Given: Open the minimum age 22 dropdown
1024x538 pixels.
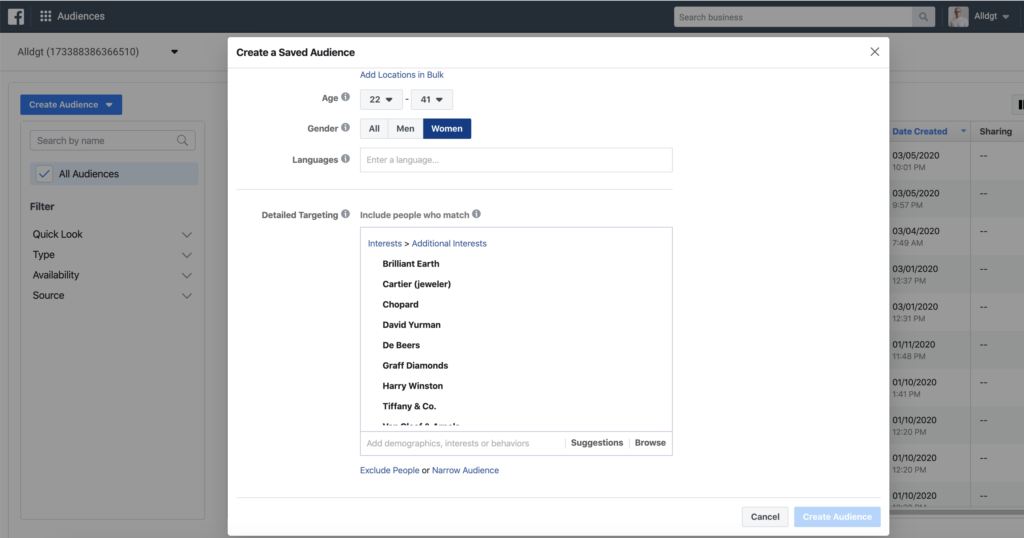Looking at the screenshot, I should click(x=381, y=99).
